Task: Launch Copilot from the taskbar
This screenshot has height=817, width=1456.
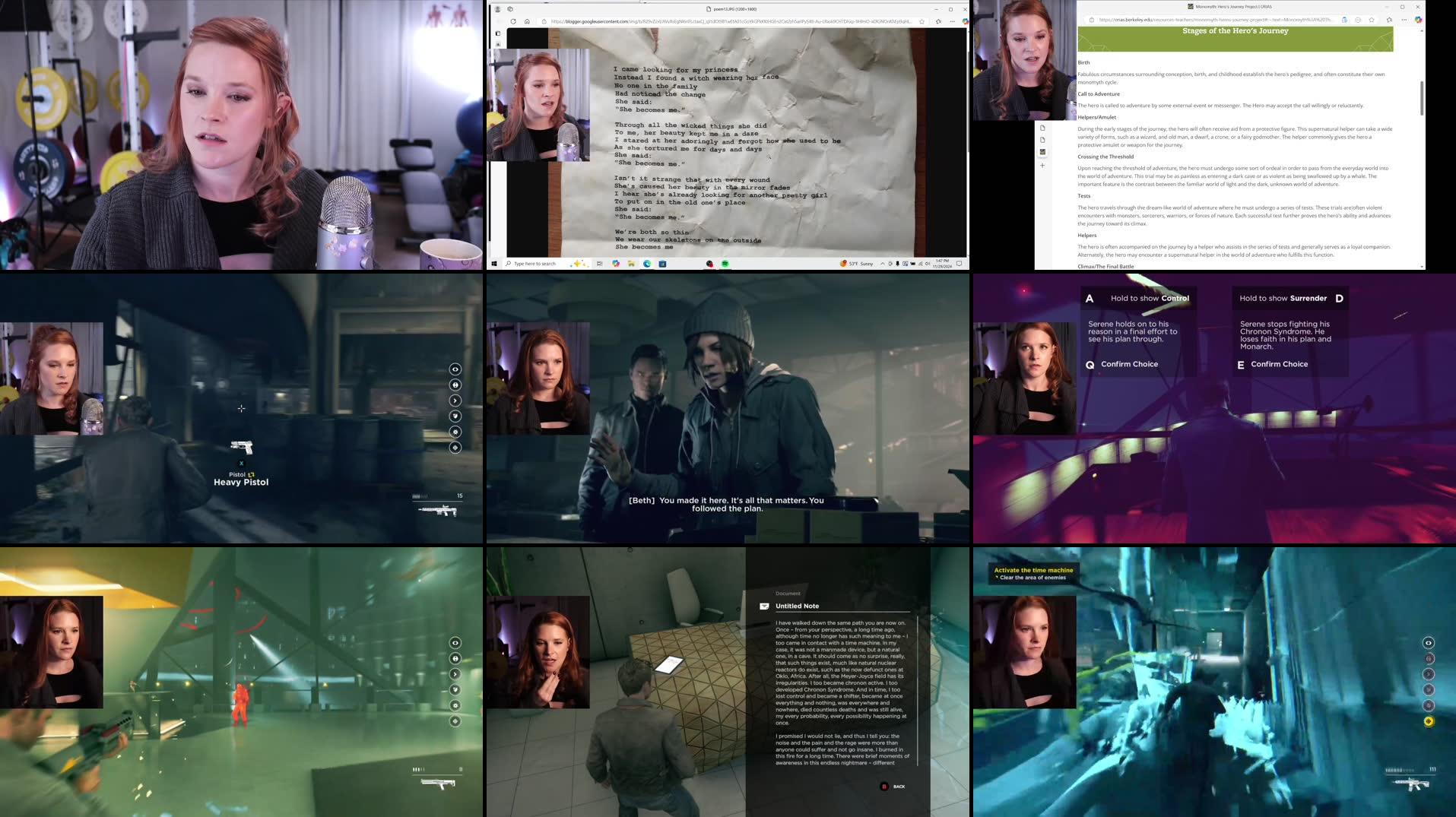Action: (x=616, y=264)
